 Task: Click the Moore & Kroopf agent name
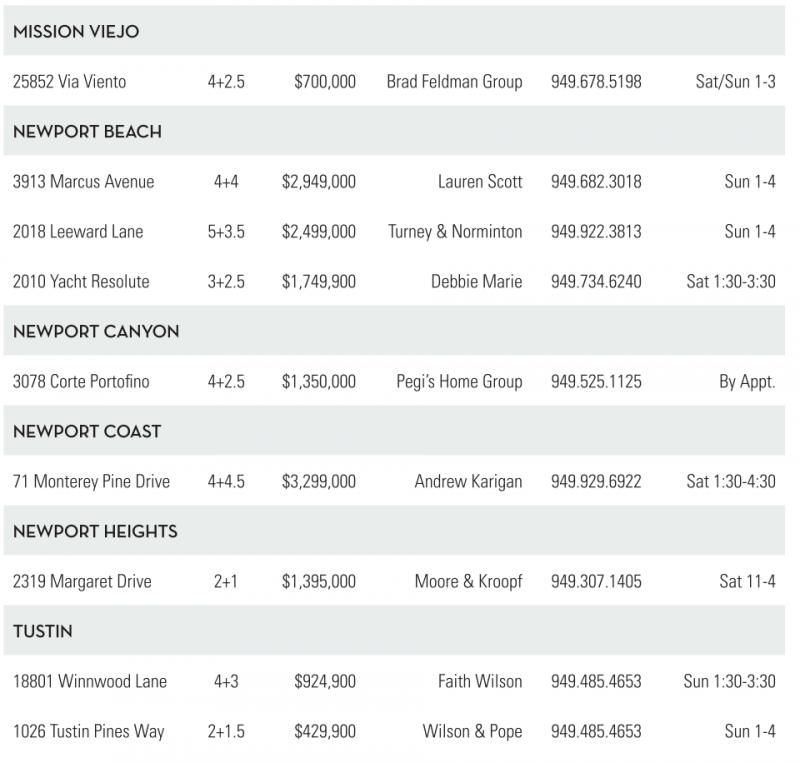468,582
